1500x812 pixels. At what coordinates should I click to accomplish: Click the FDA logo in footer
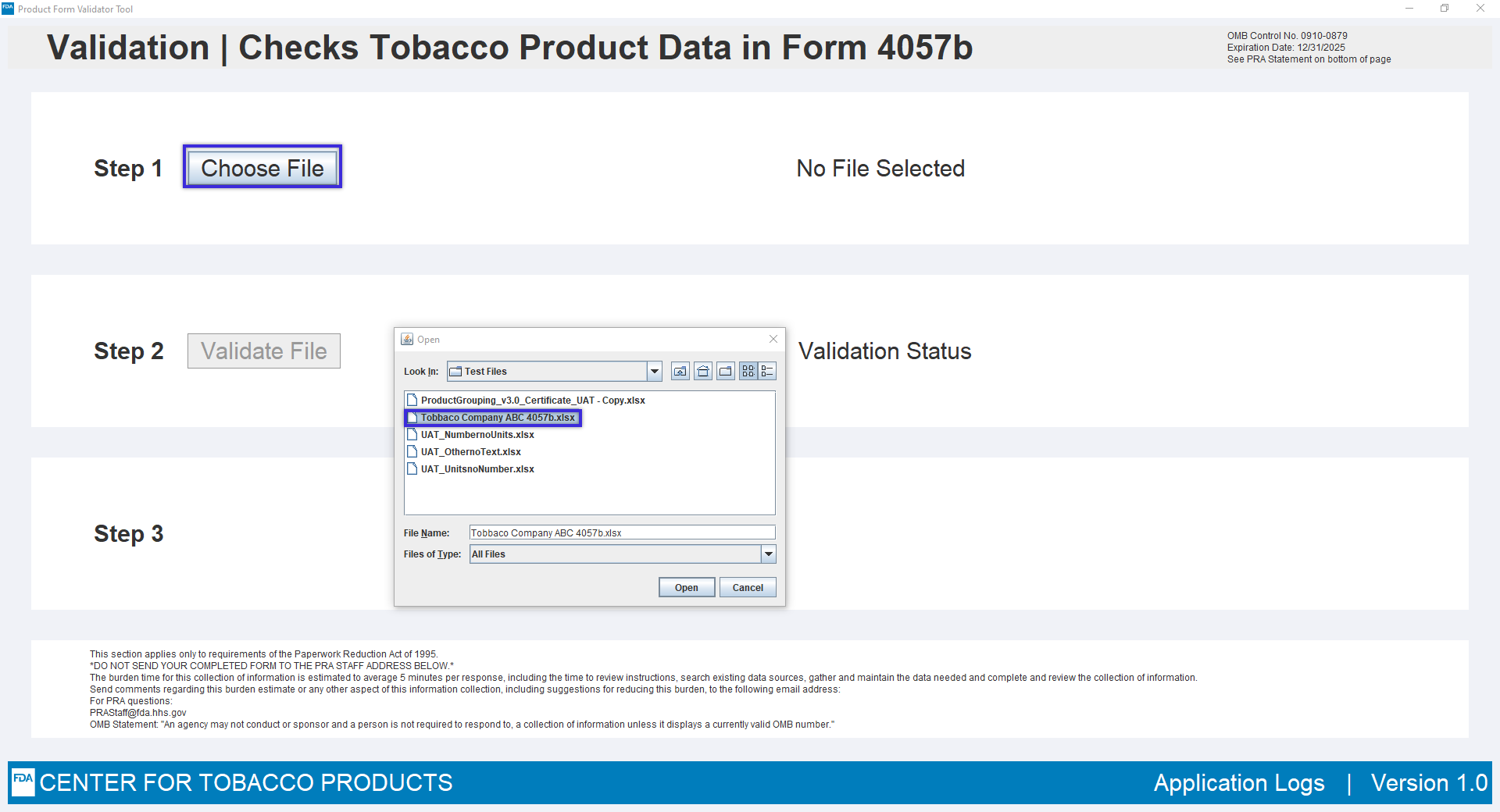pos(23,781)
